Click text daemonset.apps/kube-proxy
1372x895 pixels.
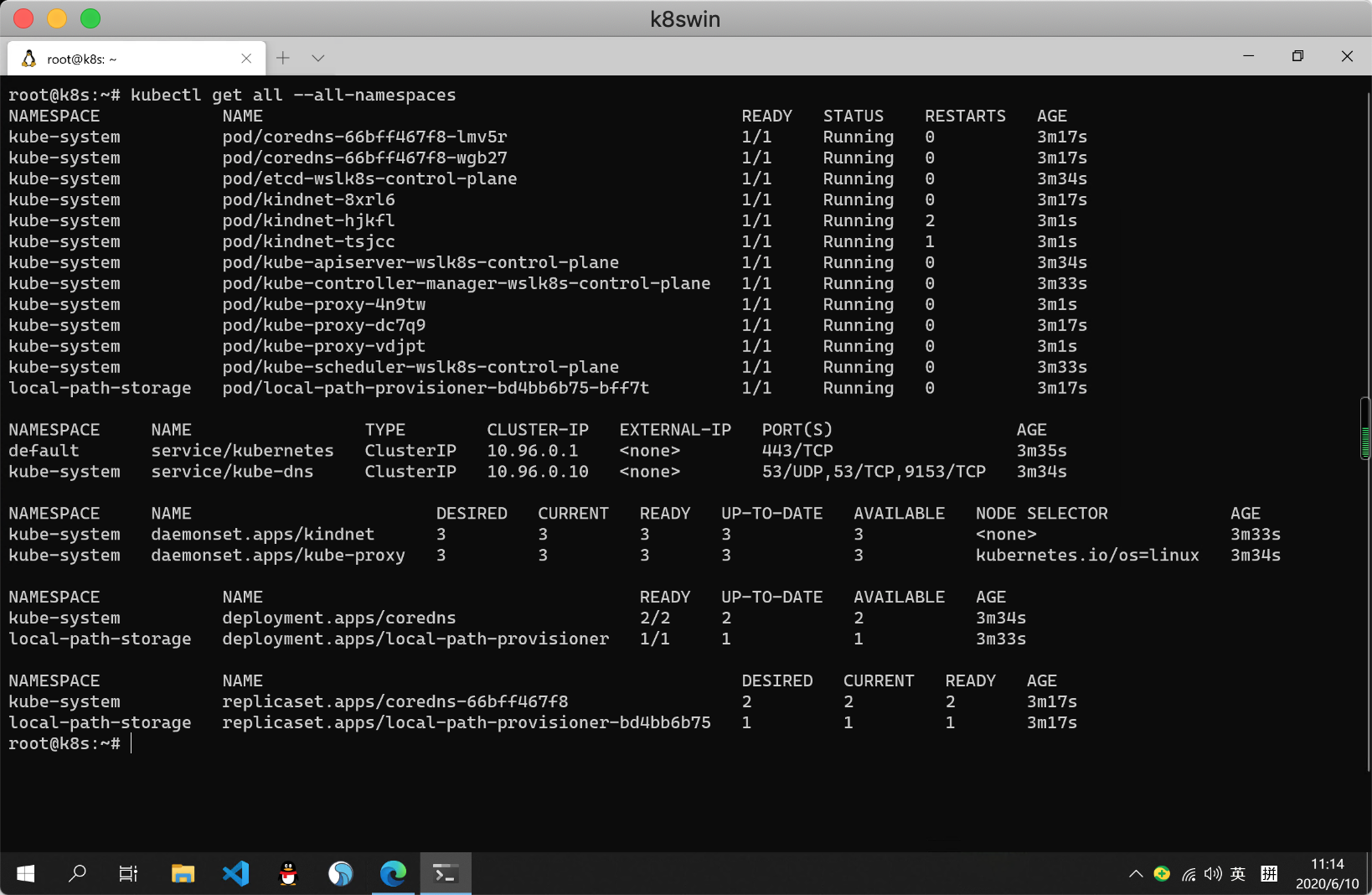coord(278,556)
